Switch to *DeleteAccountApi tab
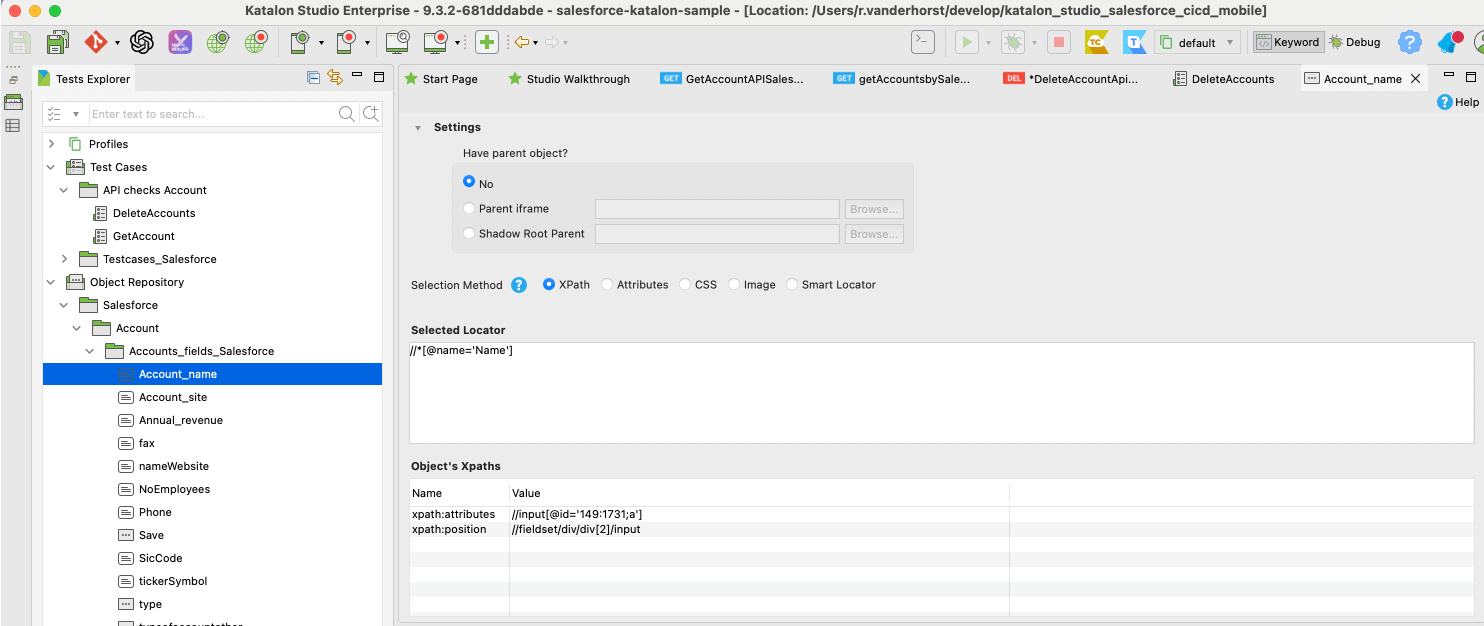The image size is (1484, 626). click(1070, 78)
